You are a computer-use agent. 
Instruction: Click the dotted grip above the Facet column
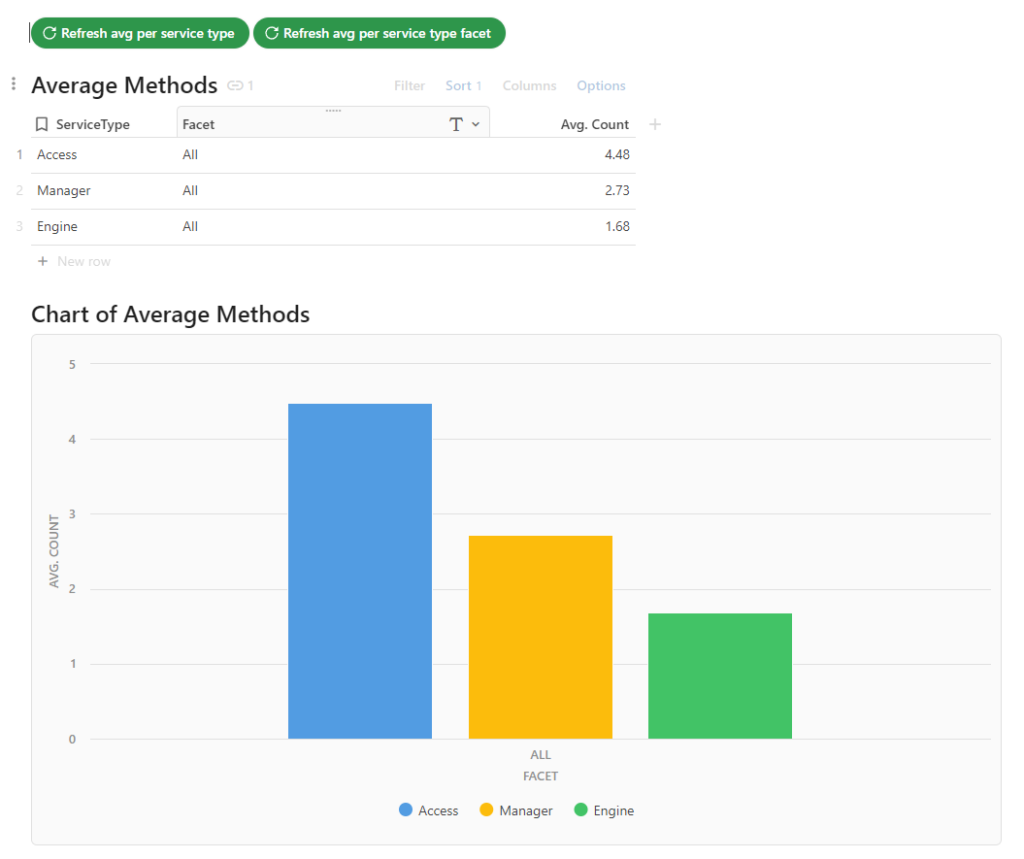[333, 110]
